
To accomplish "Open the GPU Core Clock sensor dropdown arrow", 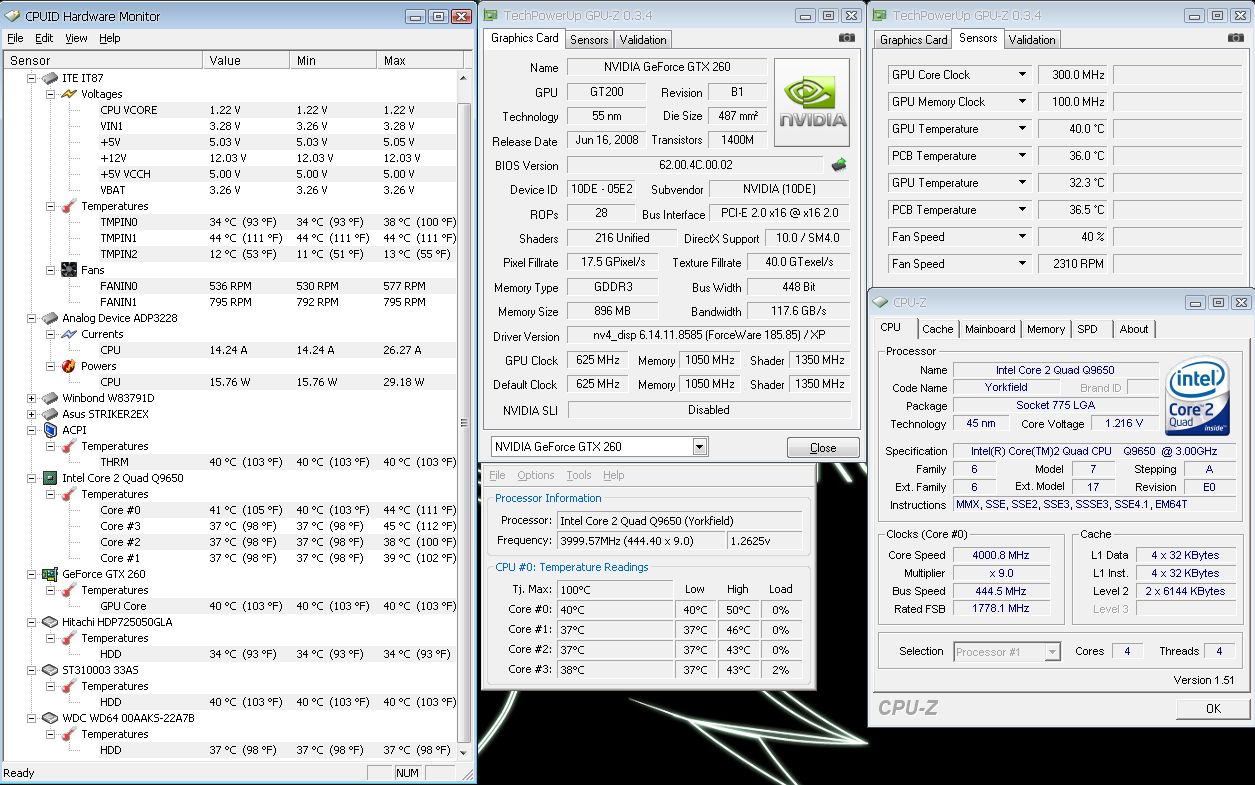I will (x=1022, y=75).
